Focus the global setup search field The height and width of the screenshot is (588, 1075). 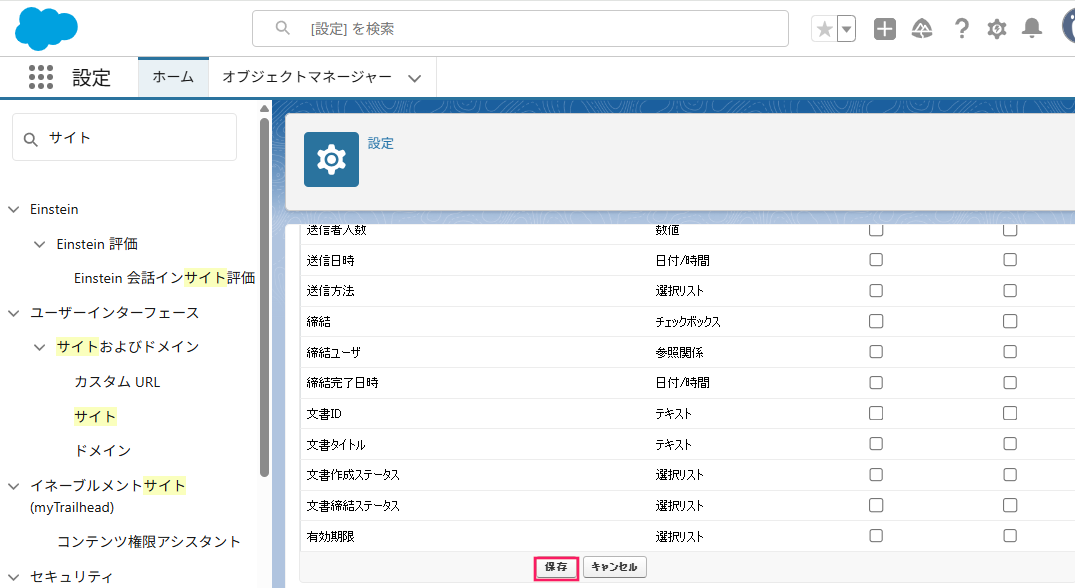[x=520, y=29]
